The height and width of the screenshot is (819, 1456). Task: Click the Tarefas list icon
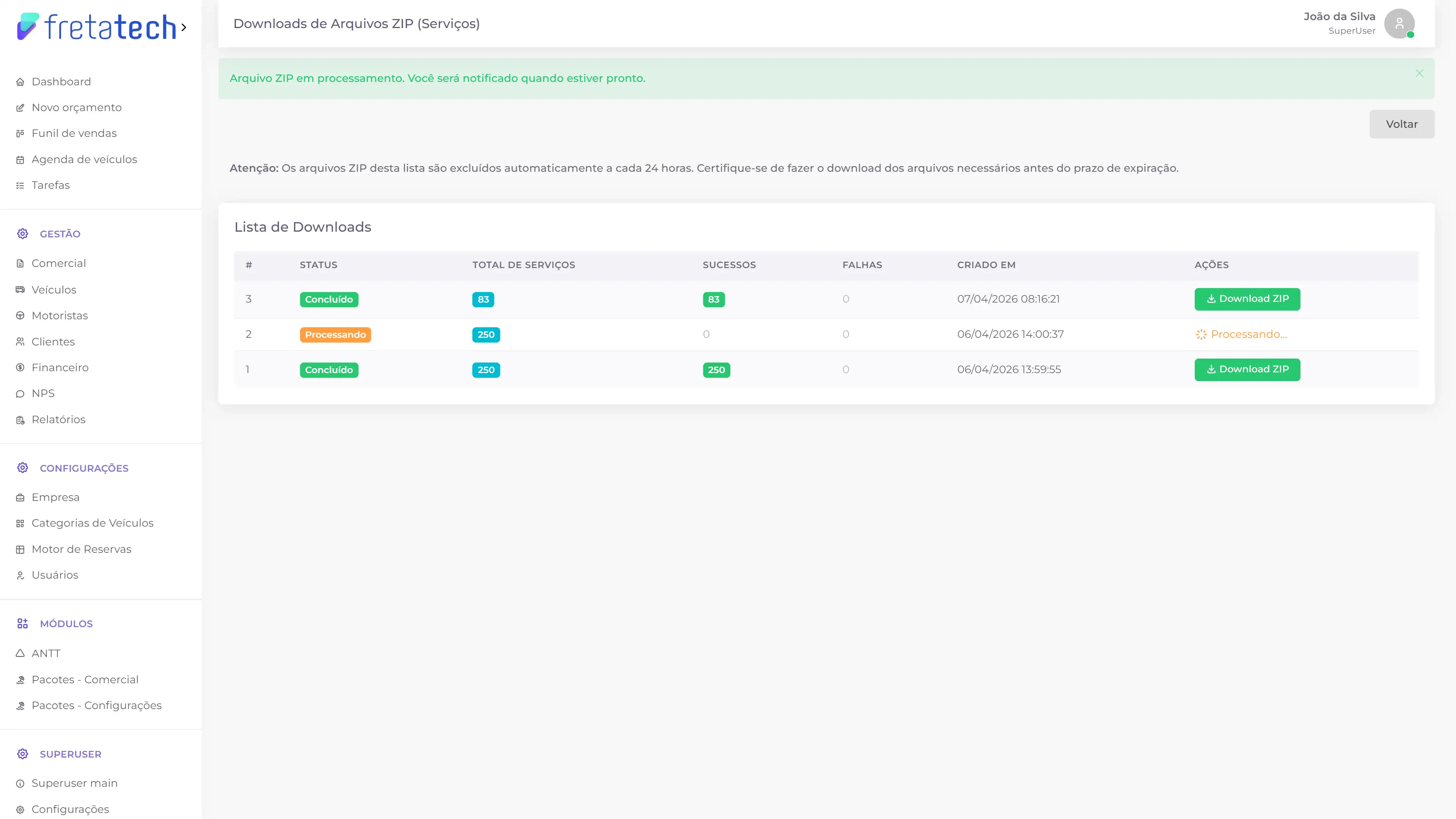[x=20, y=185]
